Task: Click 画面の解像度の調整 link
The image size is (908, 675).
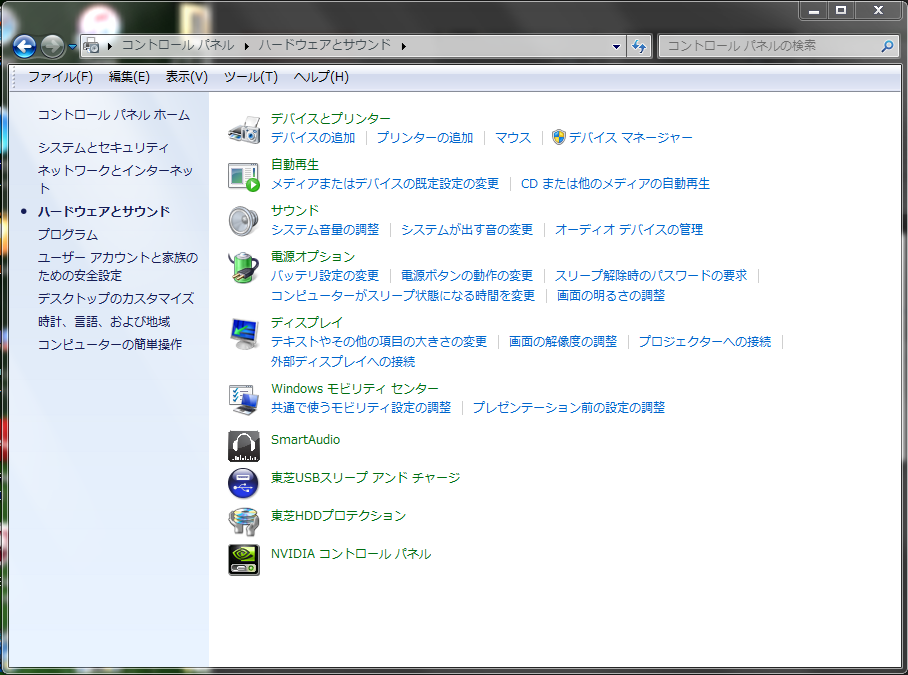Action: pyautogui.click(x=563, y=342)
